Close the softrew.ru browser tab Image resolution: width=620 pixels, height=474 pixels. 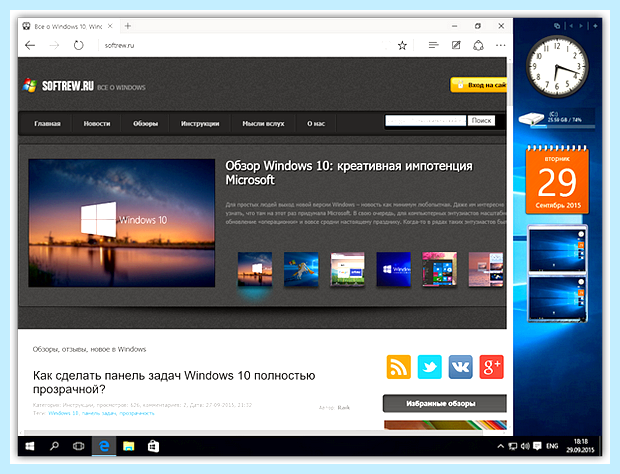point(110,26)
